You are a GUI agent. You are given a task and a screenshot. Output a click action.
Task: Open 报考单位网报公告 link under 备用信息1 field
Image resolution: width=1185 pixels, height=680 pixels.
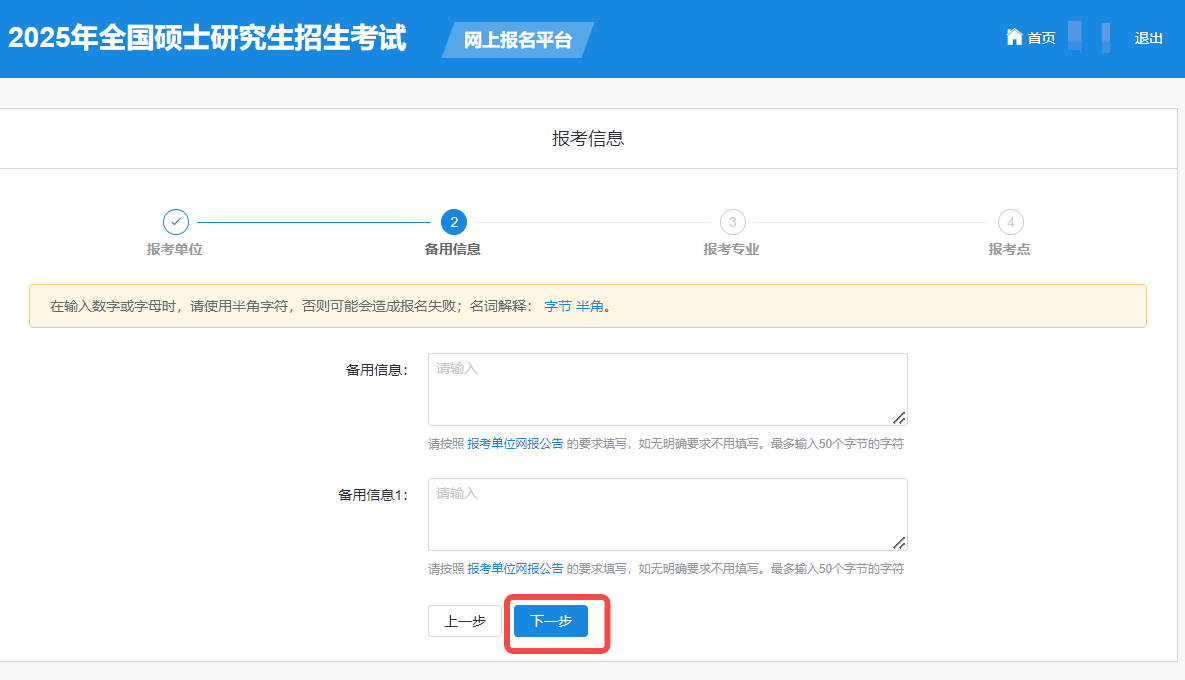pos(515,568)
